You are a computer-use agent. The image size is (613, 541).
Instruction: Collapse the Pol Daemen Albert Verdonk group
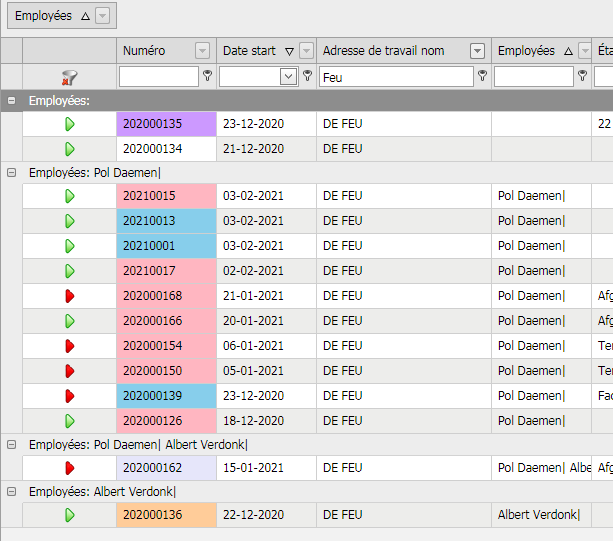(12, 444)
